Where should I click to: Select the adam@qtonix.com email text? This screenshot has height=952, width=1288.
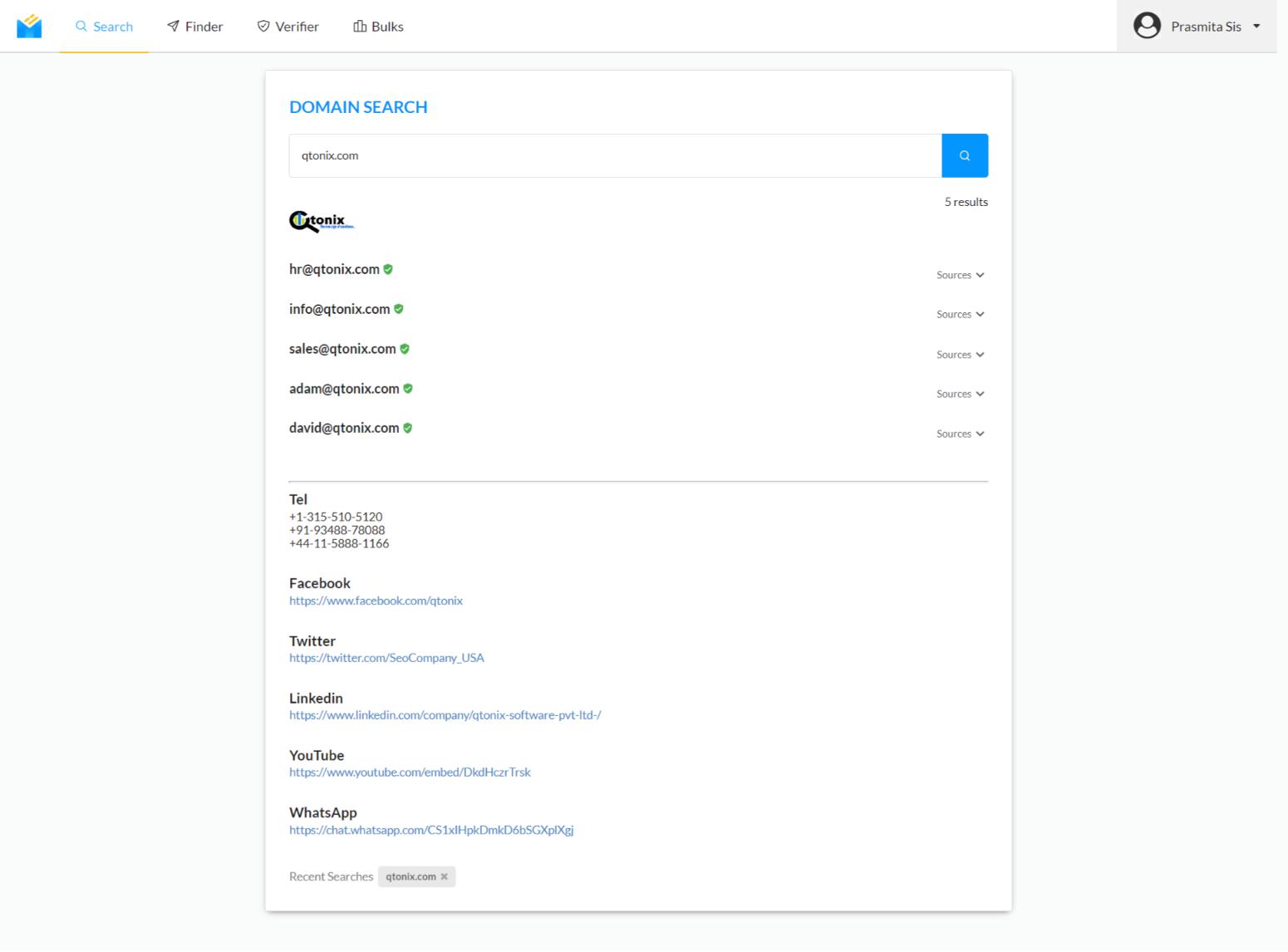tap(344, 389)
